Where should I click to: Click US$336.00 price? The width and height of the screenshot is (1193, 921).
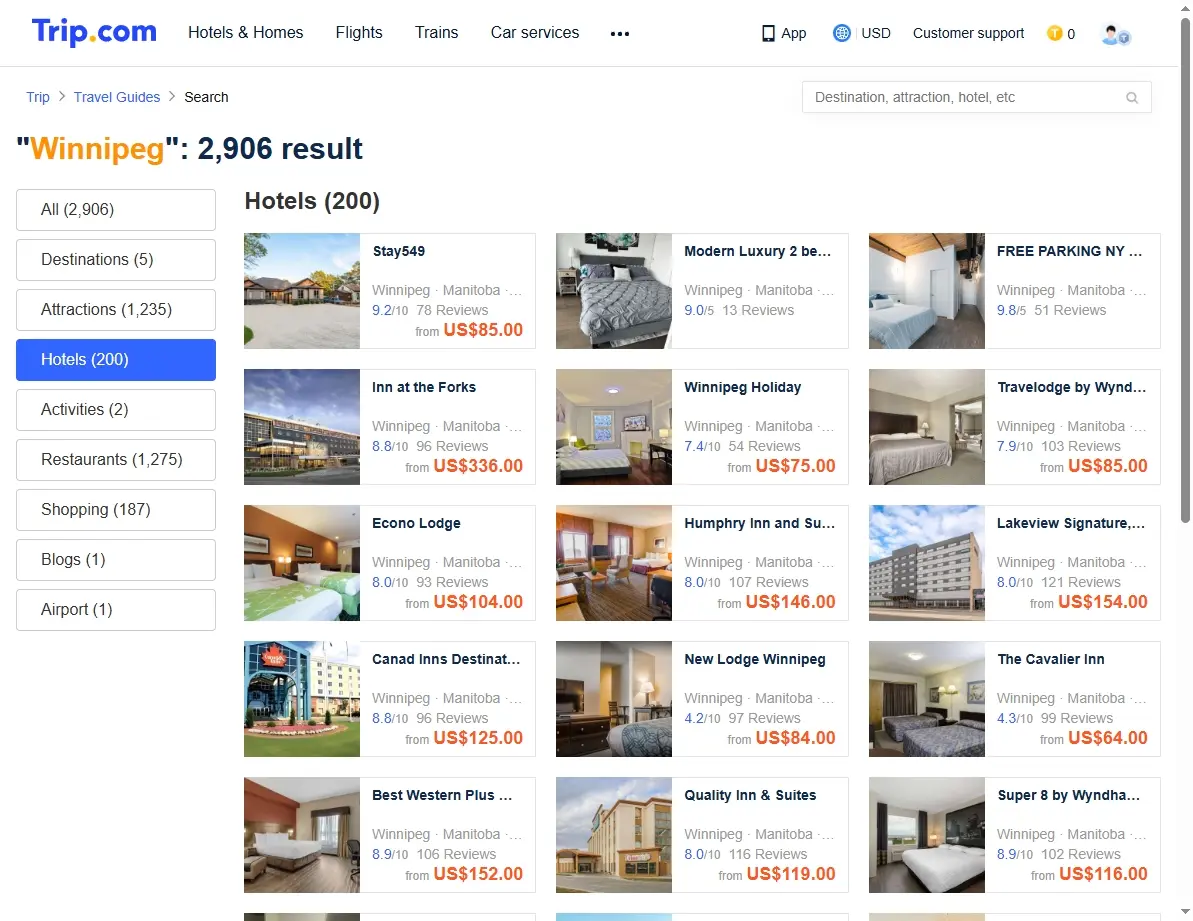478,466
